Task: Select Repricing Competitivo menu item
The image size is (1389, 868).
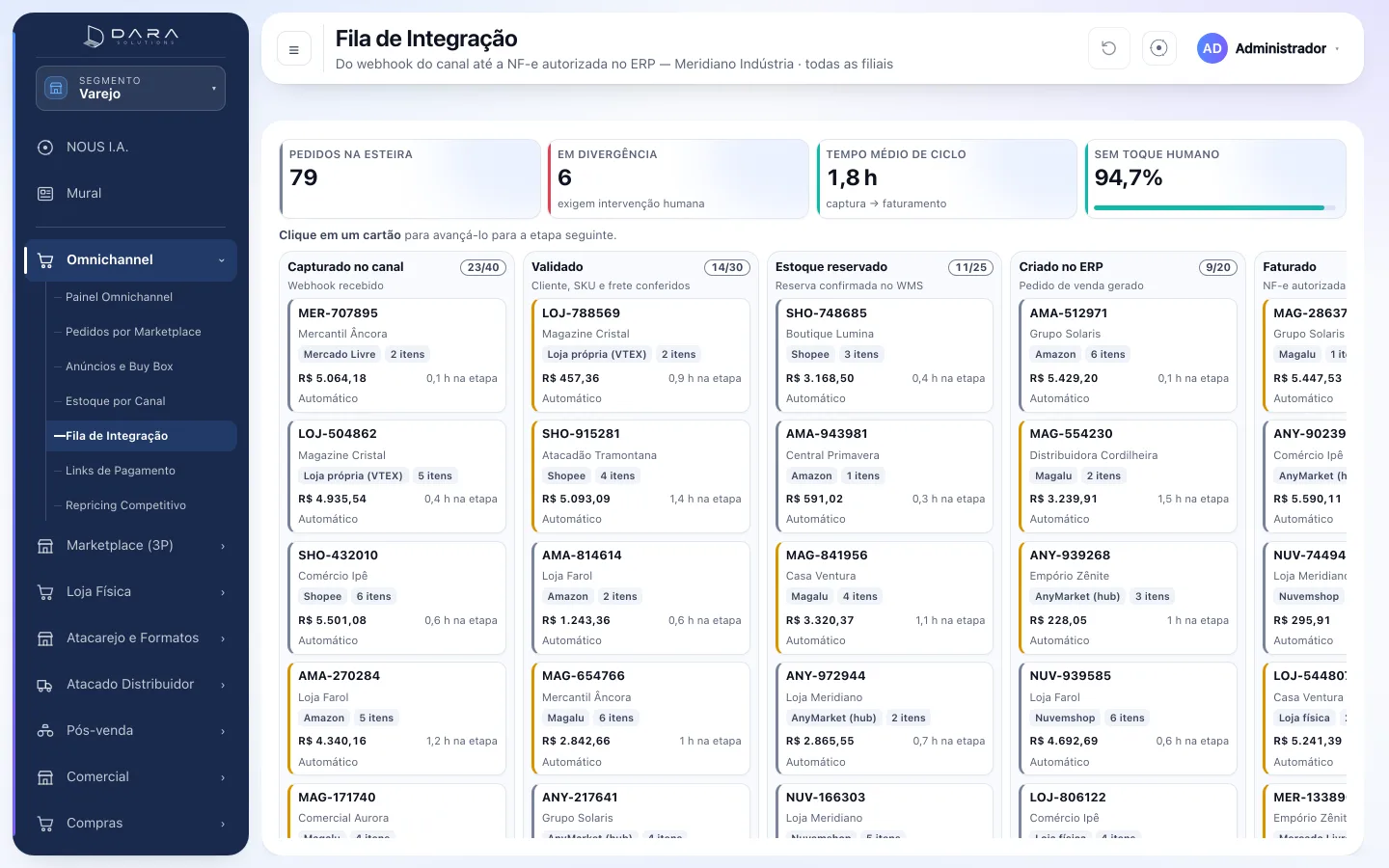Action: [x=141, y=505]
